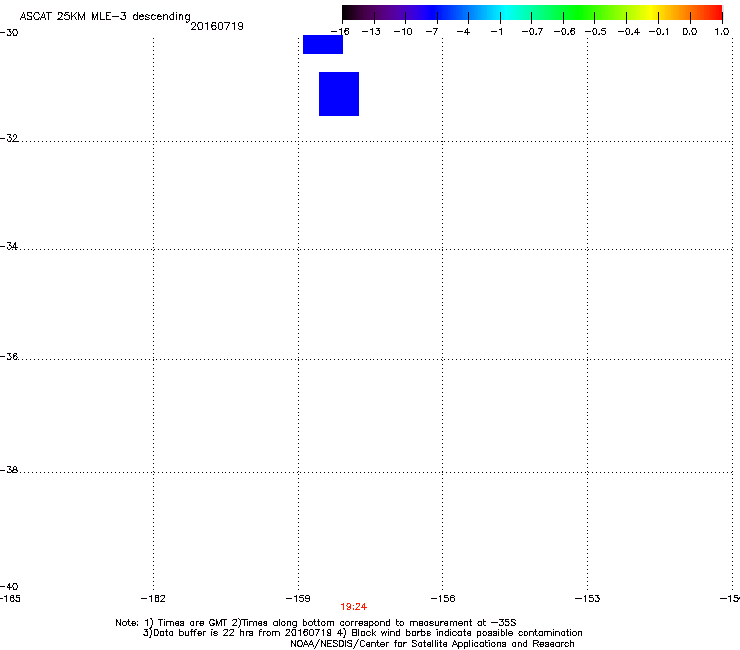Click the NOAA/NESDIS credit line

click(x=432, y=644)
